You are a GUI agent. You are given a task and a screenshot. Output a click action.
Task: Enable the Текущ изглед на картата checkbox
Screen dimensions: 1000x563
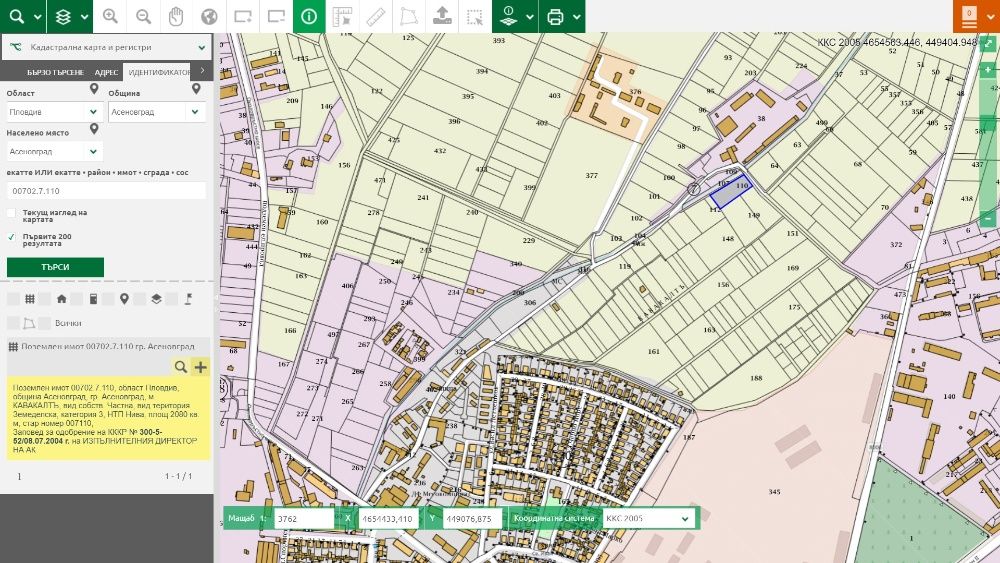pyautogui.click(x=11, y=213)
